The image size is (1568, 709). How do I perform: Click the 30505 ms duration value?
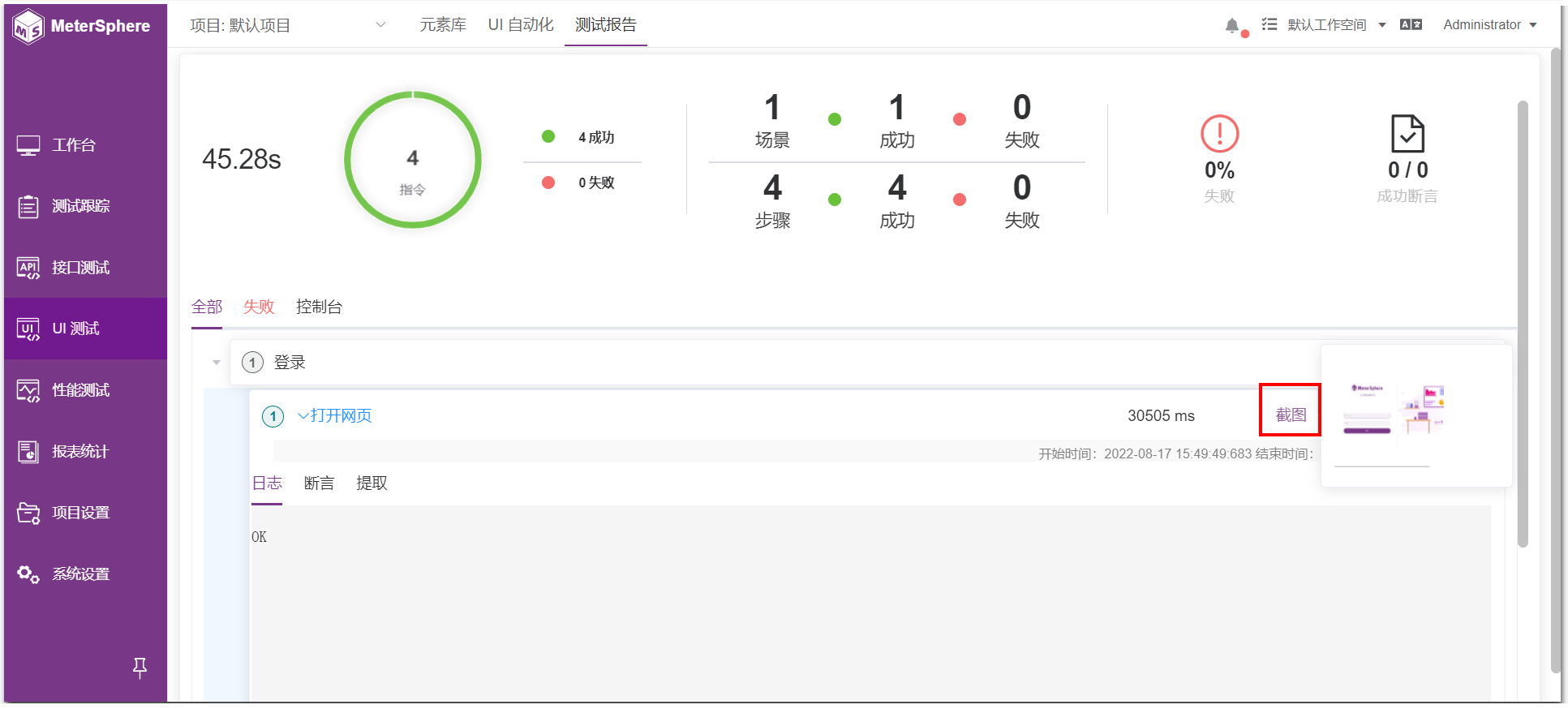click(x=1161, y=416)
